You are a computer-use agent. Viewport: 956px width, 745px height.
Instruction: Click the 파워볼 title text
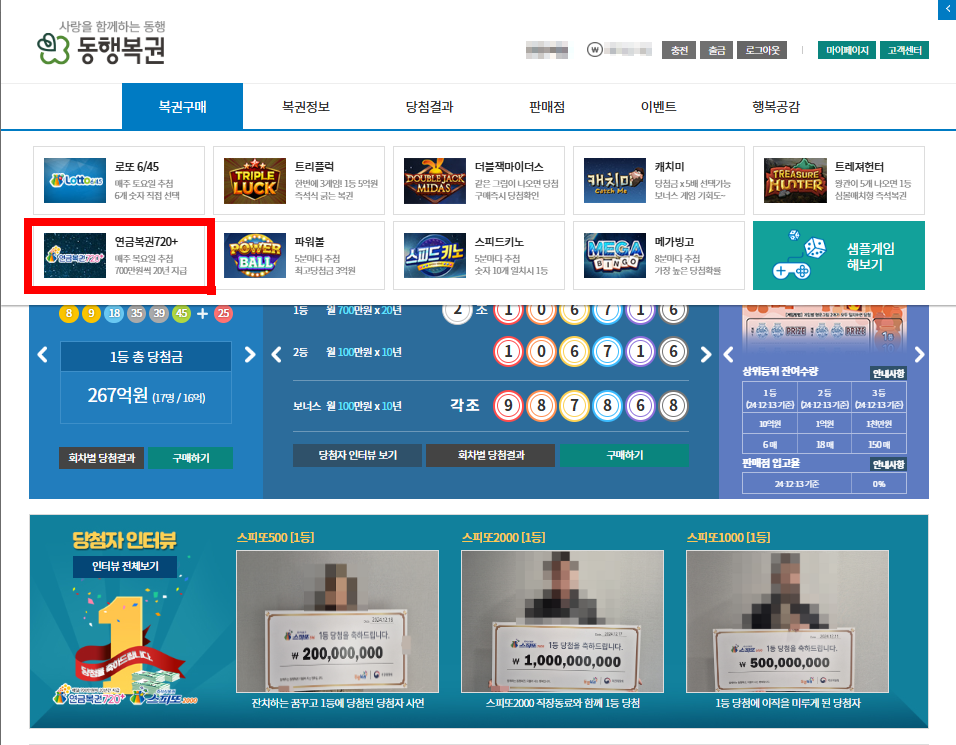309,242
